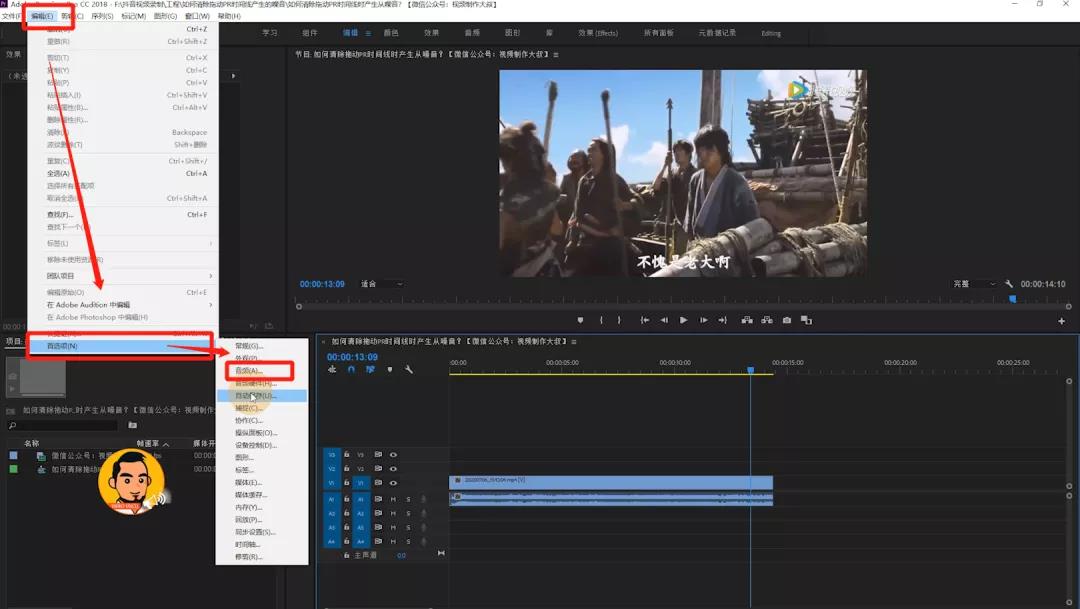Screen dimensions: 1080x609
Task: Click the Mark In brace button
Action: [601, 320]
